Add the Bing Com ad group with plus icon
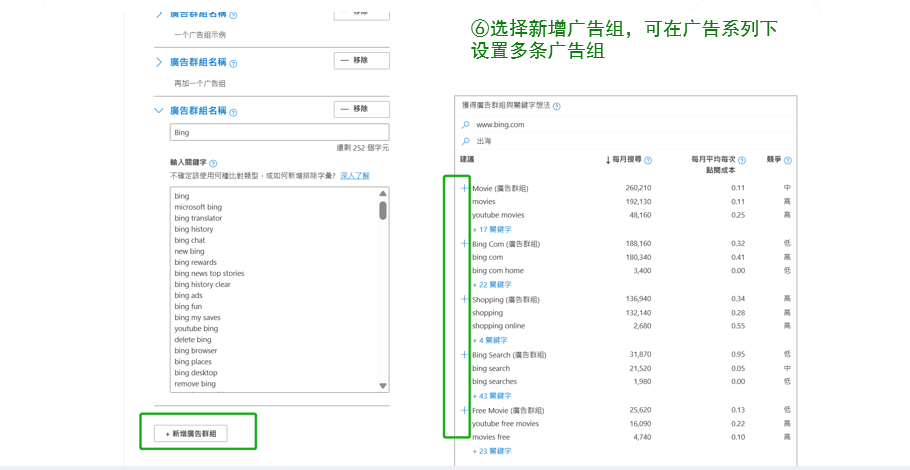 464,244
